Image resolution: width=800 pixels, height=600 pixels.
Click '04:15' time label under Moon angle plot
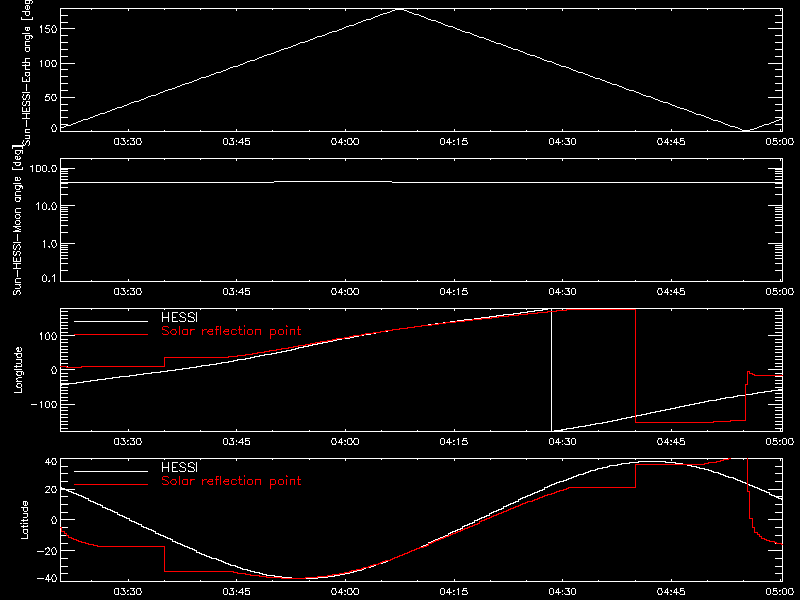pyautogui.click(x=454, y=291)
